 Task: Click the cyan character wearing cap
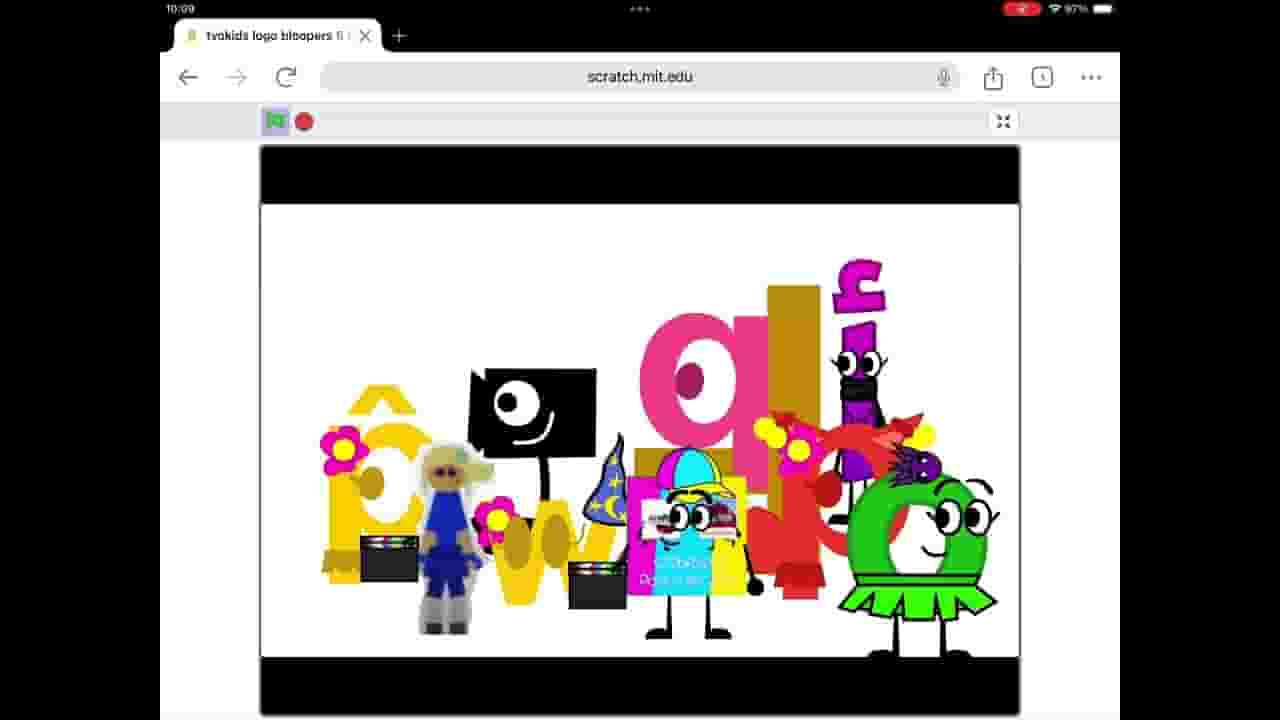(688, 545)
